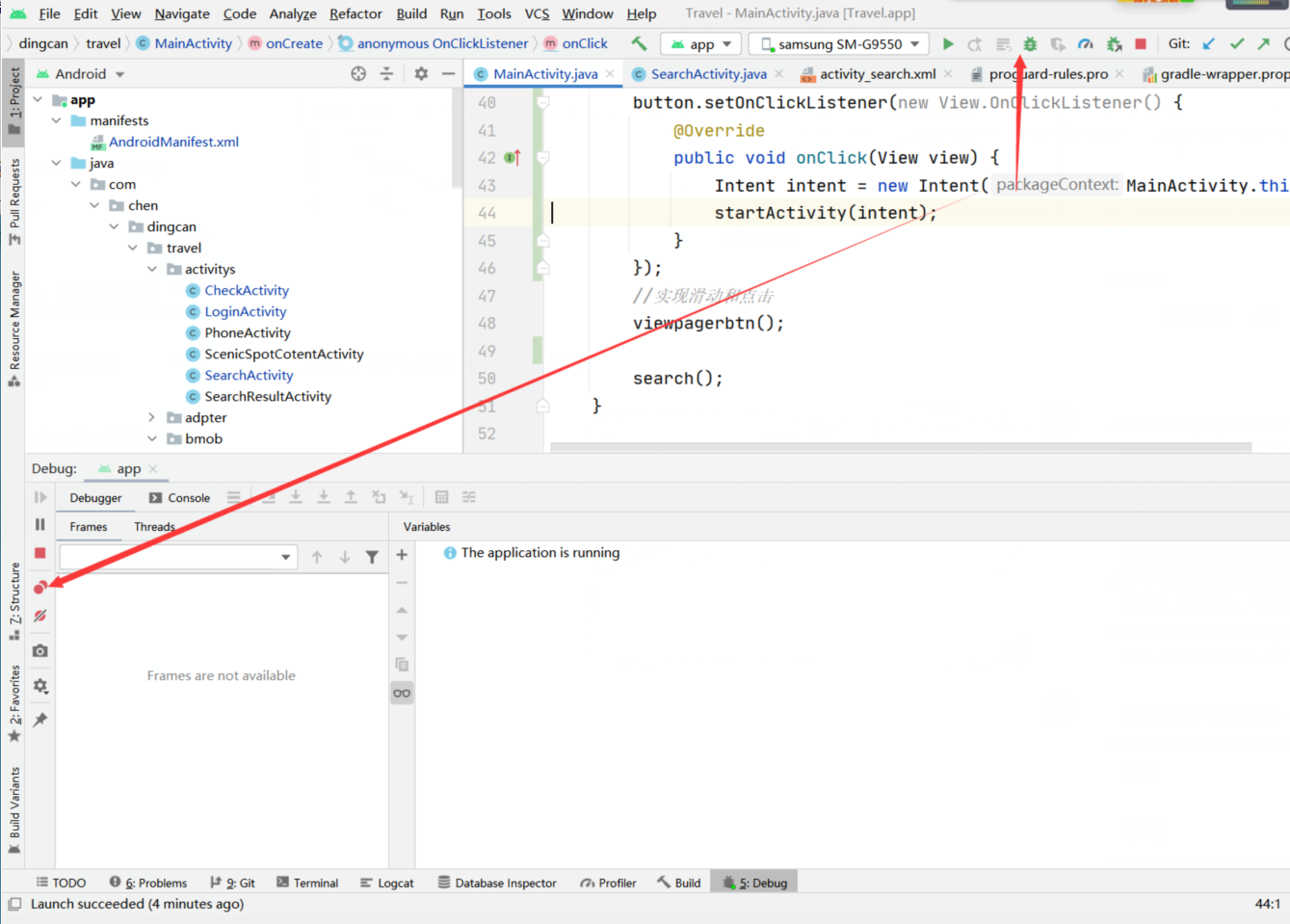Switch to the Console tab

(179, 498)
